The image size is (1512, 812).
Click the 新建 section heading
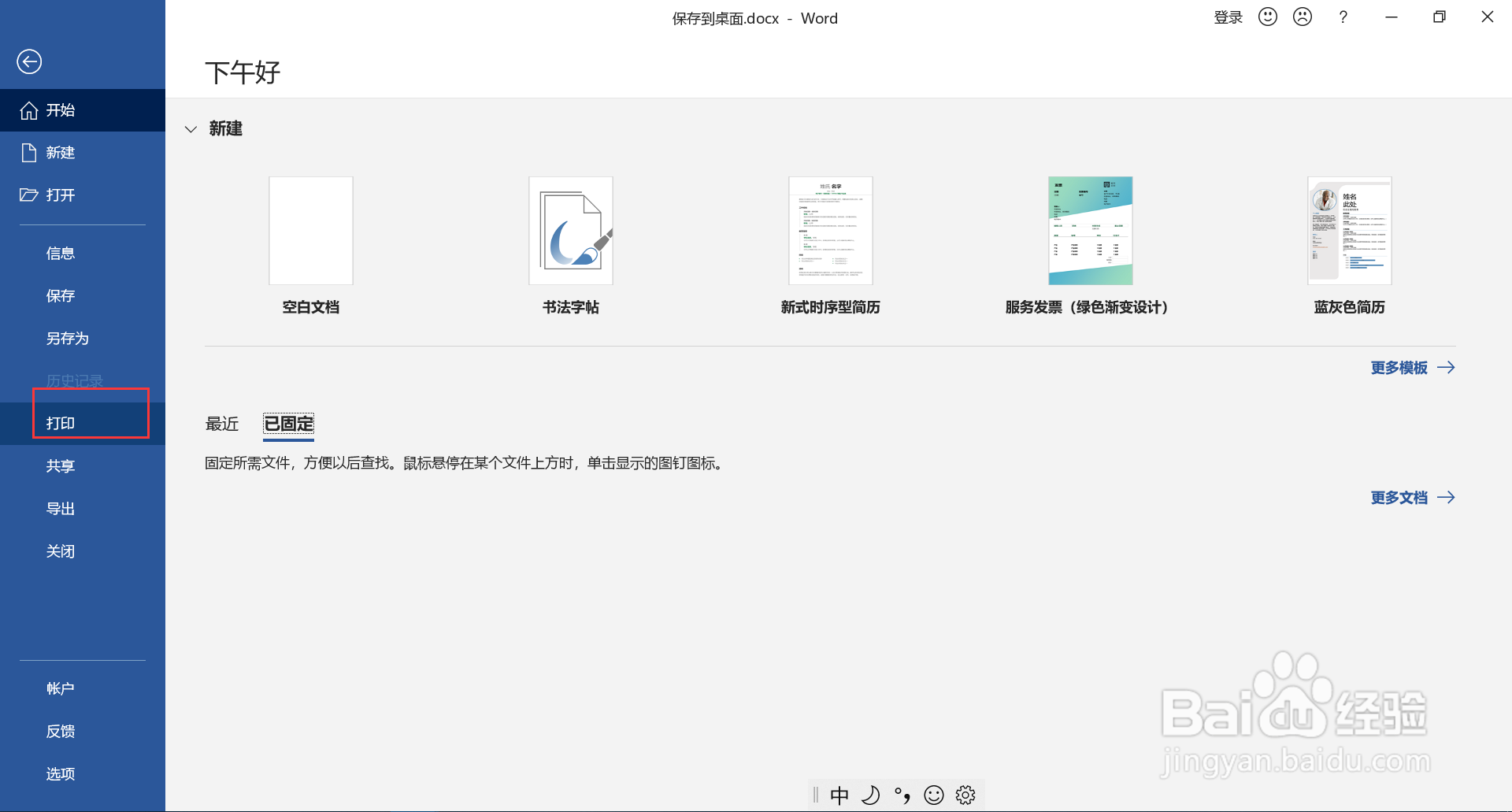point(225,128)
